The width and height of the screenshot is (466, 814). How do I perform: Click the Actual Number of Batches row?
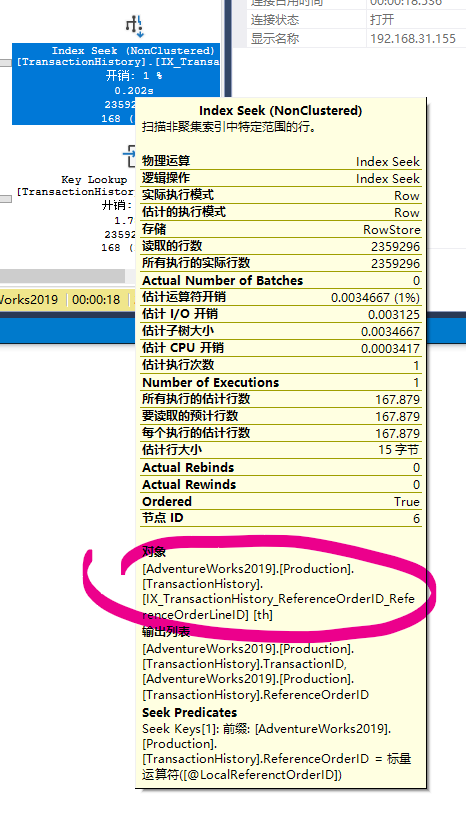point(281,280)
